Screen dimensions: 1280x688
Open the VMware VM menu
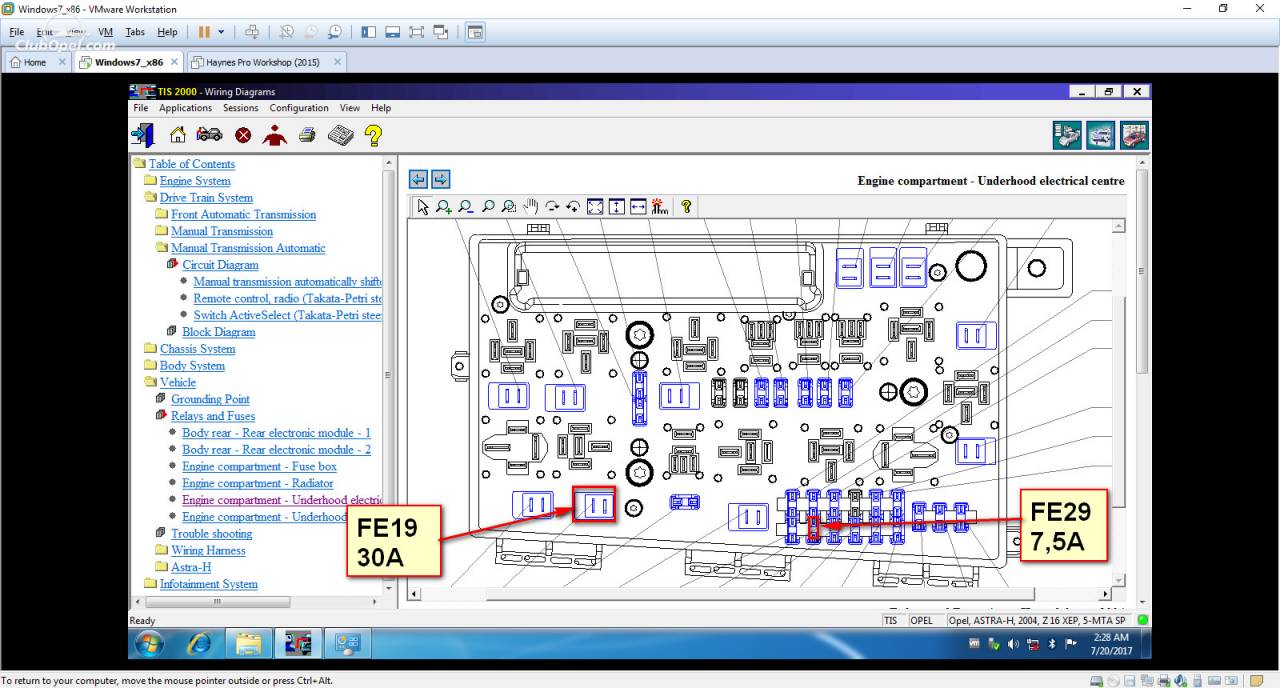click(x=105, y=32)
